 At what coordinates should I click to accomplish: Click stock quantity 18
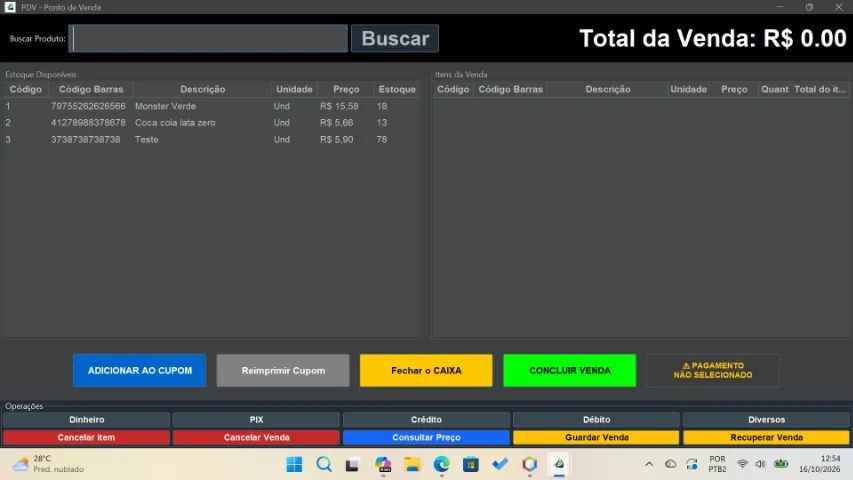(382, 106)
